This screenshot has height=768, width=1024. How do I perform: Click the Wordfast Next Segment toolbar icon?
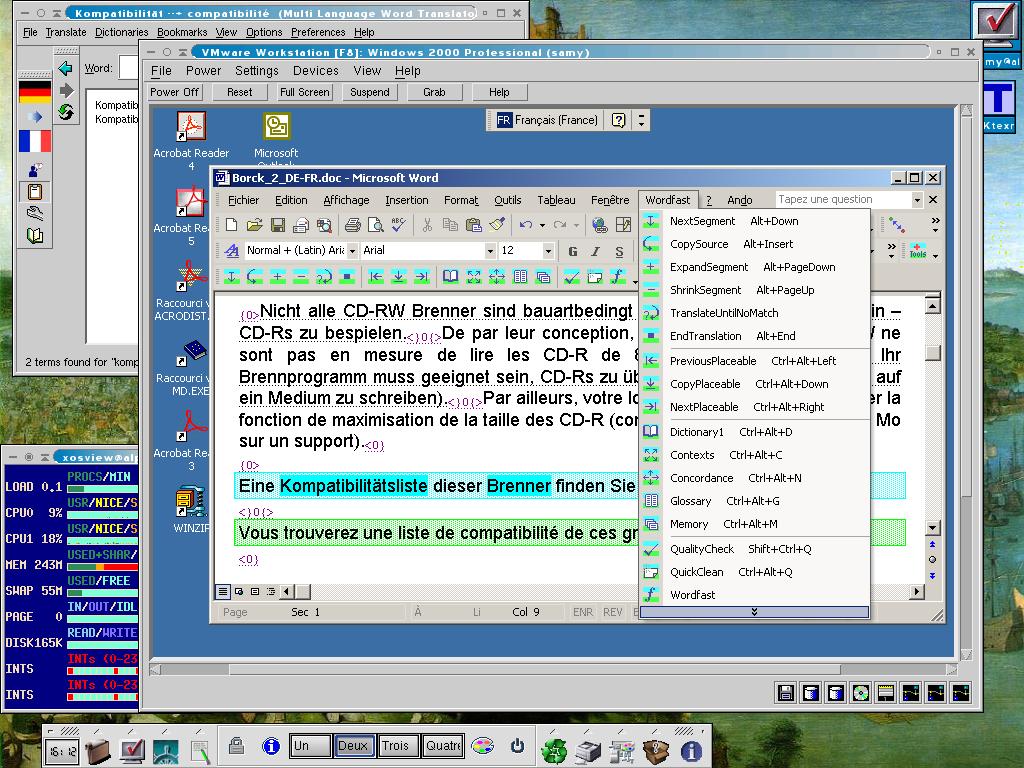[232, 277]
